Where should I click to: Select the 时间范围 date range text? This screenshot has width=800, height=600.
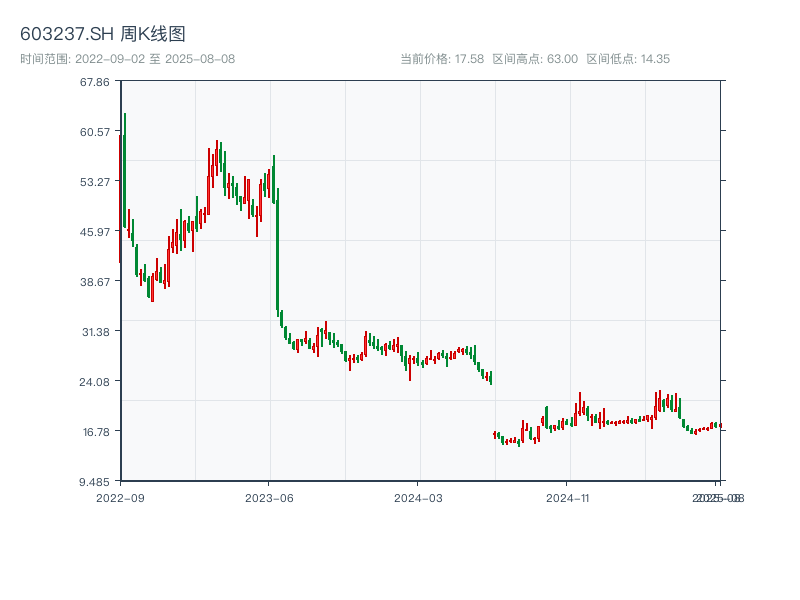pos(127,59)
